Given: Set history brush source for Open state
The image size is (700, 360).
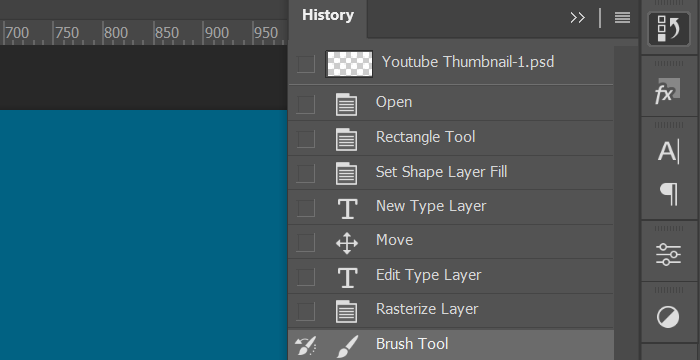Looking at the screenshot, I should pos(306,104).
